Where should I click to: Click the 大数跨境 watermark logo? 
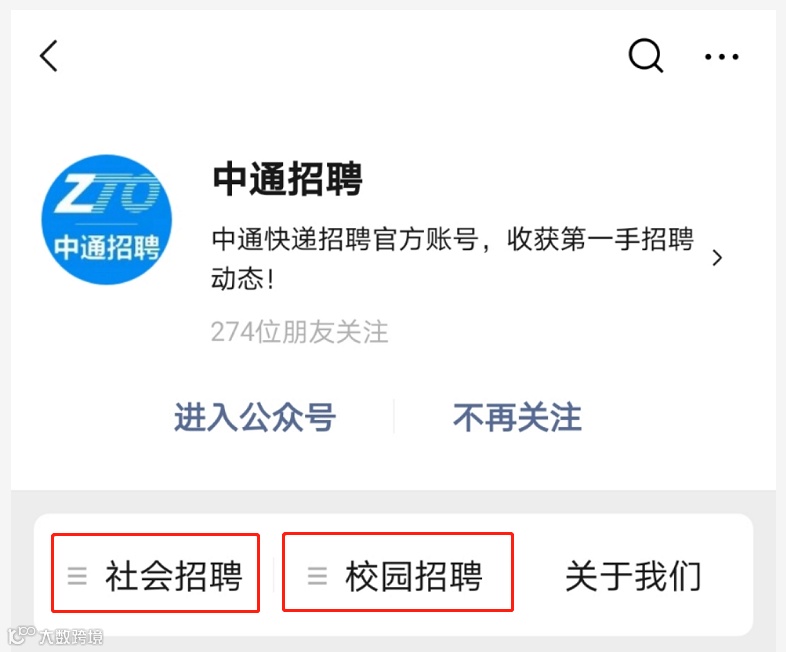(x=22, y=635)
